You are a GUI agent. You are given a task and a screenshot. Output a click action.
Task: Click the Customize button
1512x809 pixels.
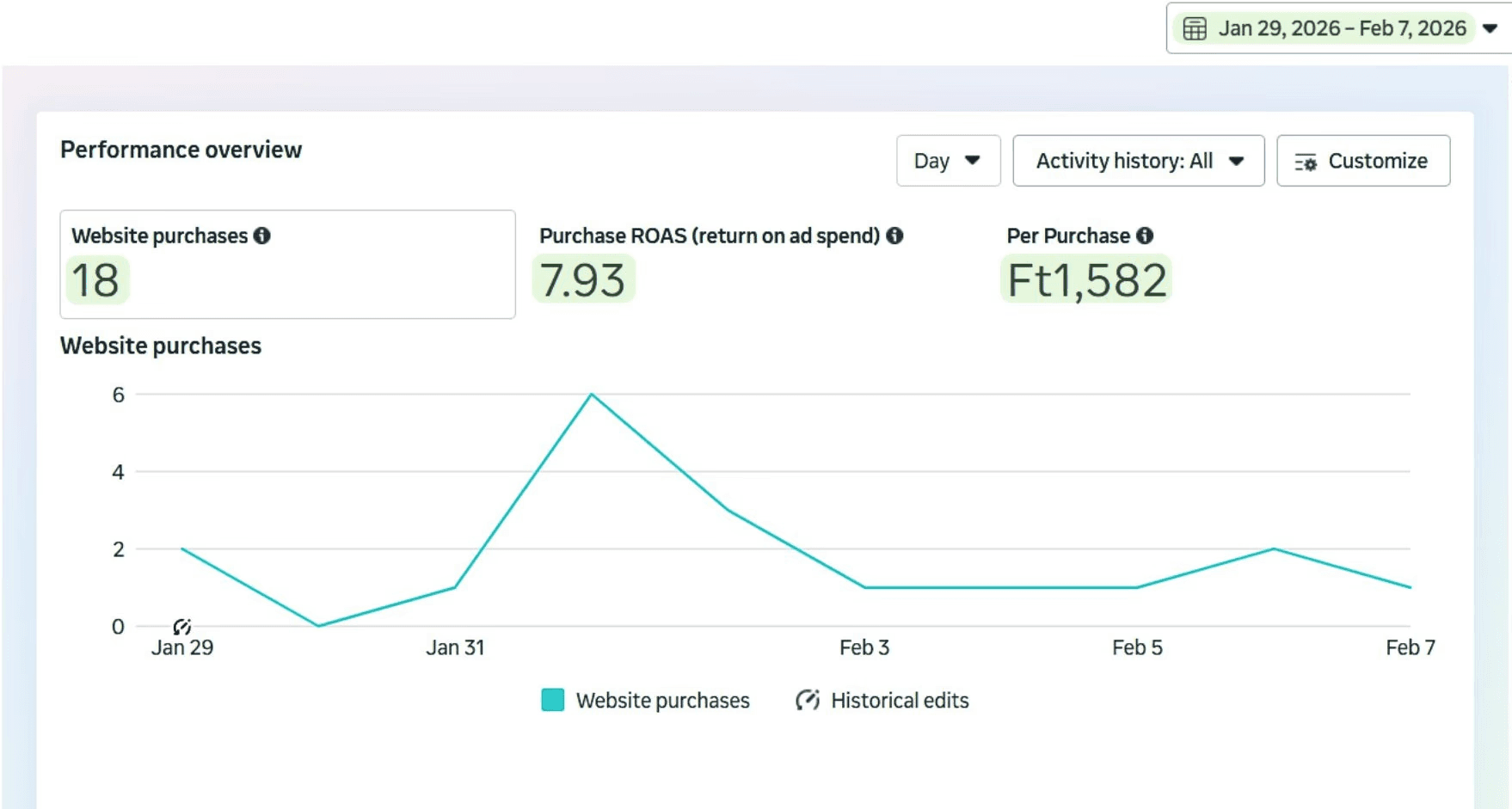(1363, 161)
